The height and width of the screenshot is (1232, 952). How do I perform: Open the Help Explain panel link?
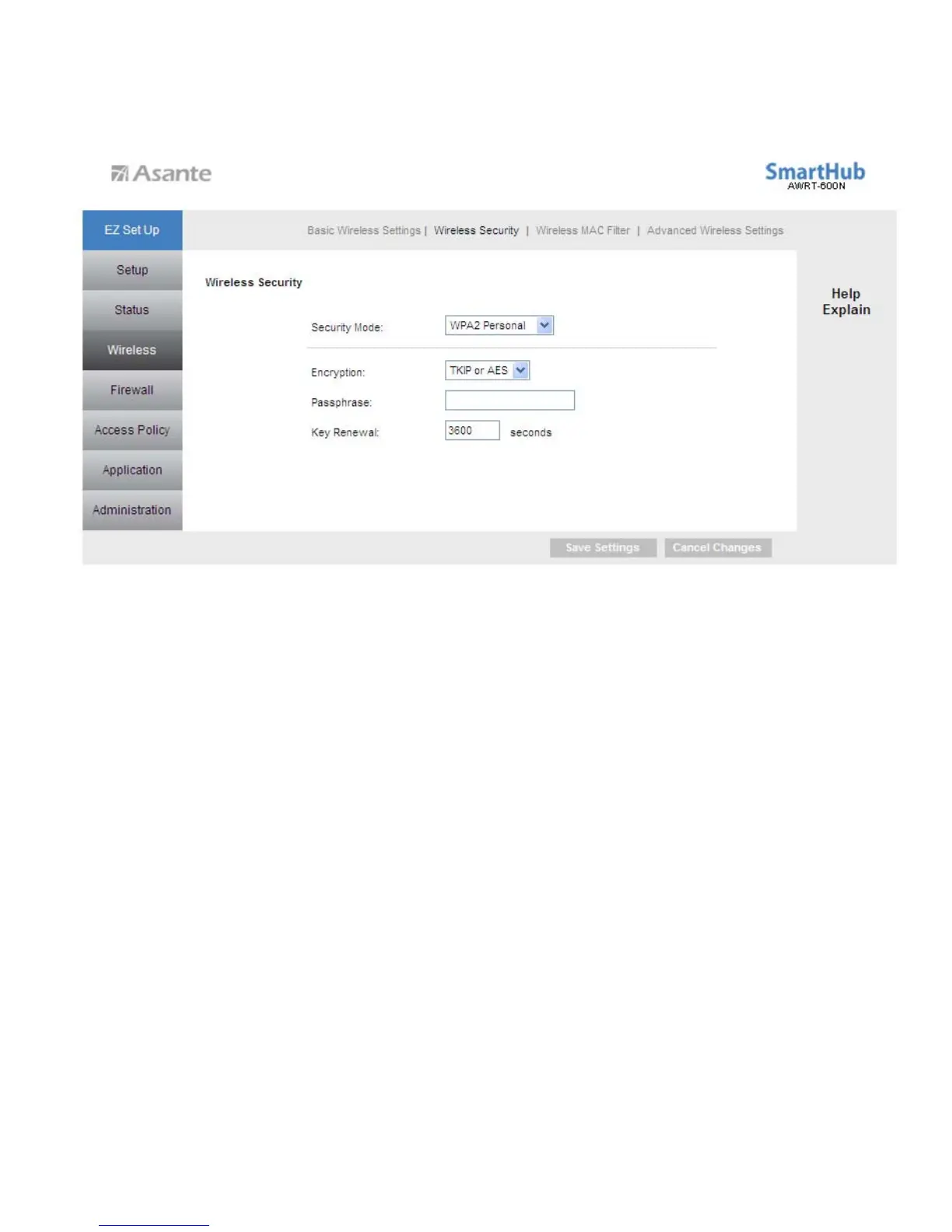pyautogui.click(x=846, y=302)
